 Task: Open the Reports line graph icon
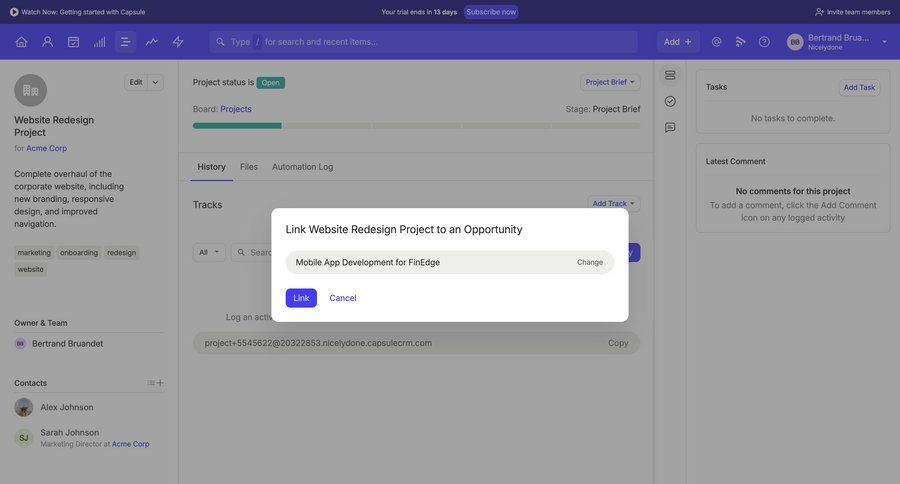(152, 42)
